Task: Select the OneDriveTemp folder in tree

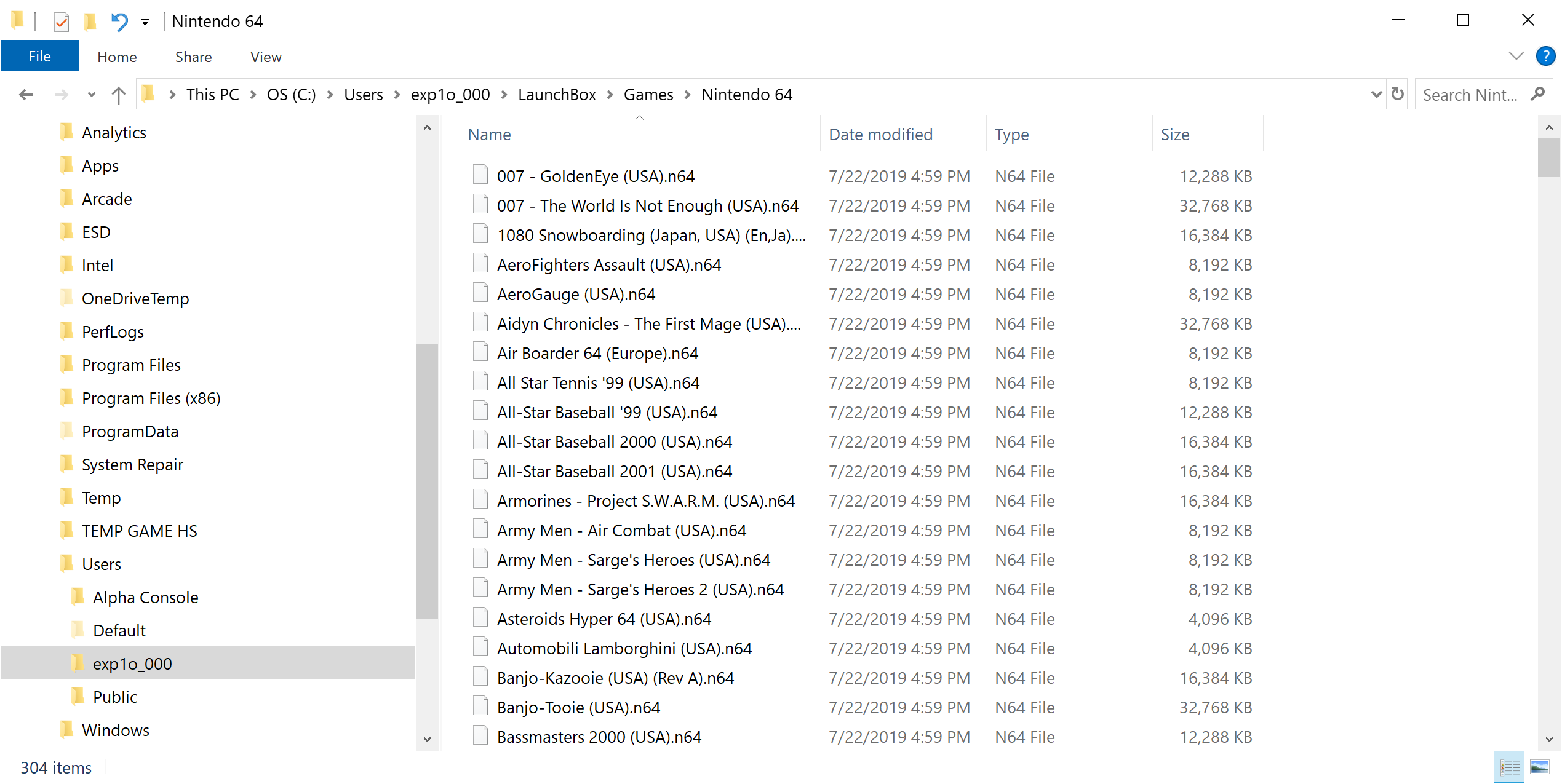Action: [135, 299]
